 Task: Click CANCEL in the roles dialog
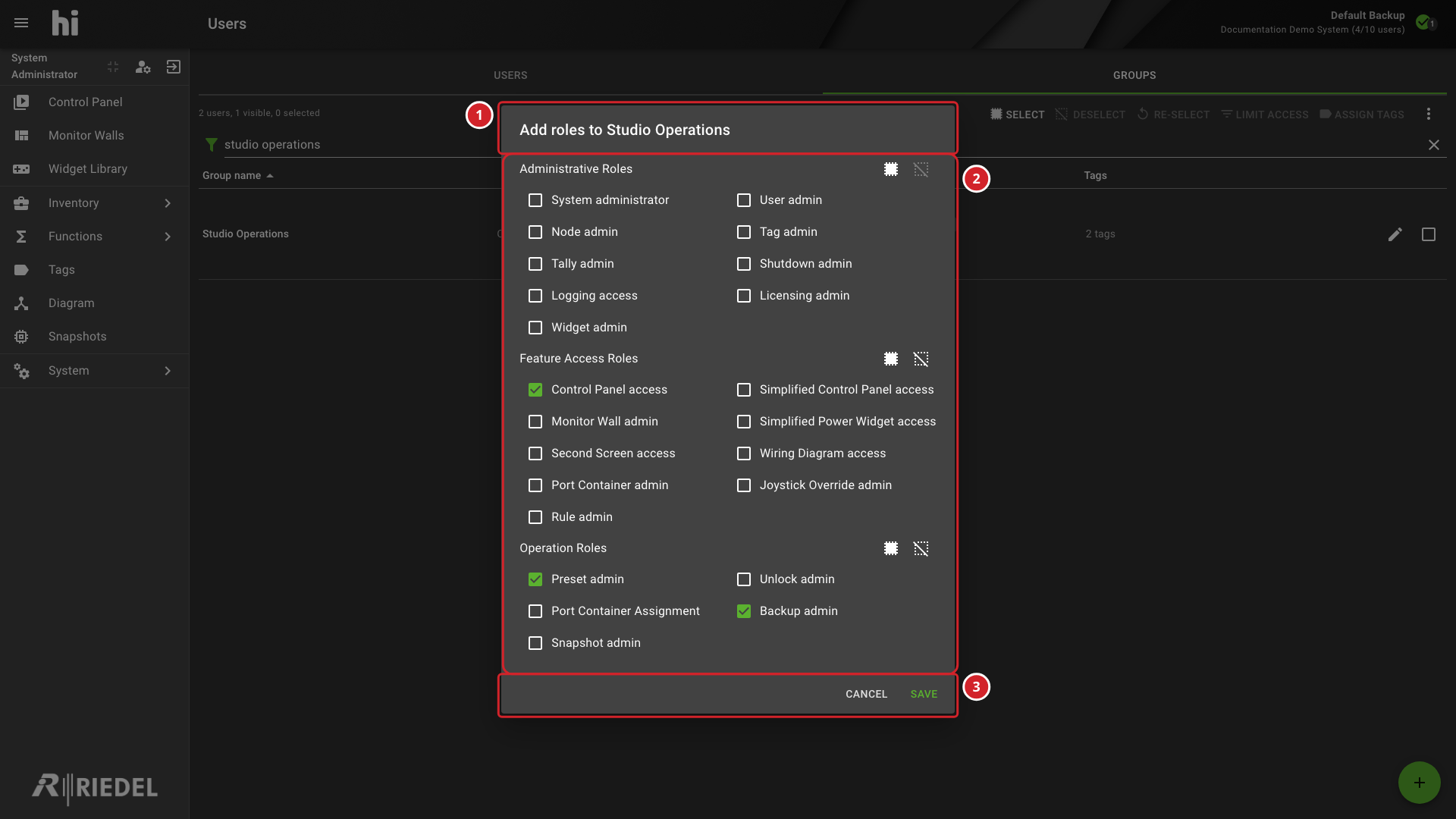866,694
